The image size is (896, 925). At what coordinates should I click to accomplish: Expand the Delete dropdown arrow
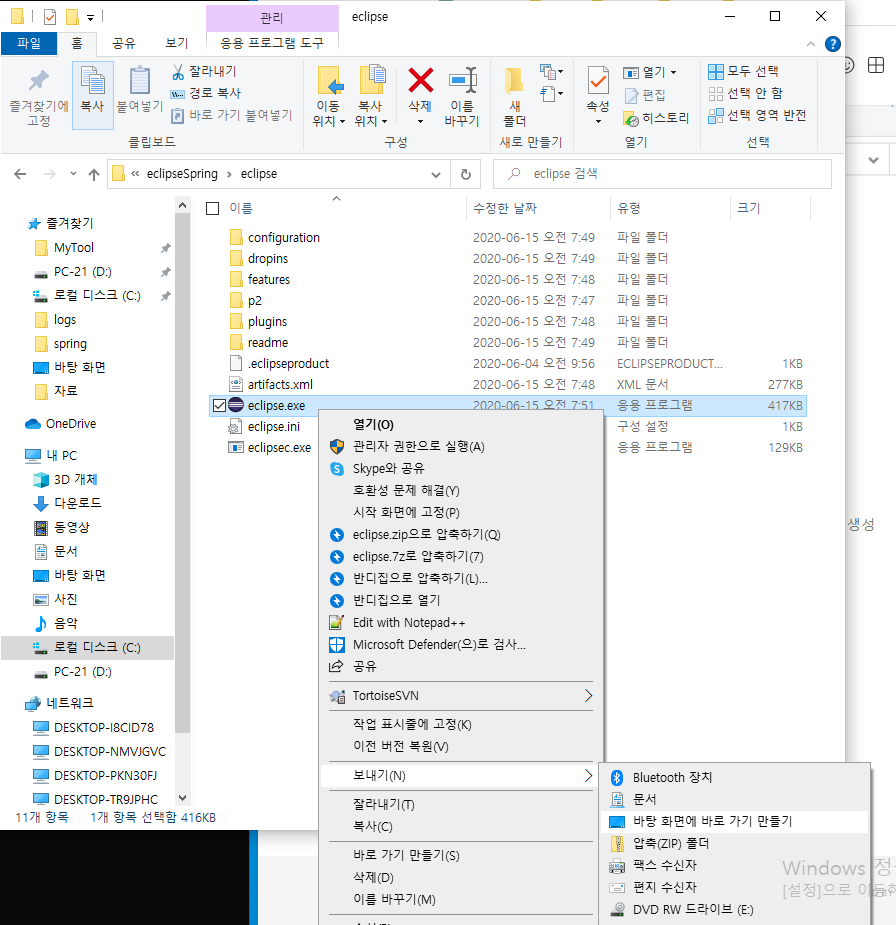coord(421,122)
